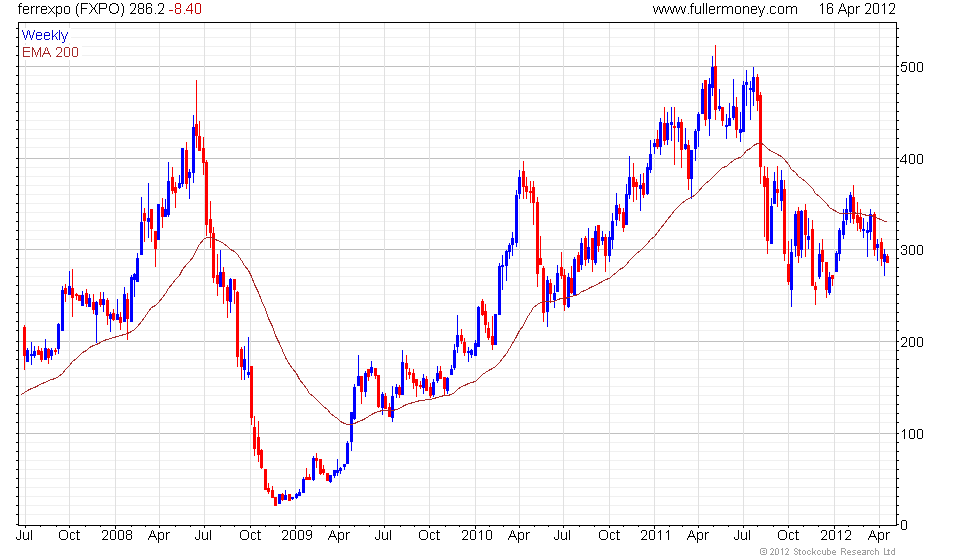The width and height of the screenshot is (980, 560).
Task: Click the 0 price axis label
Action: click(x=904, y=525)
